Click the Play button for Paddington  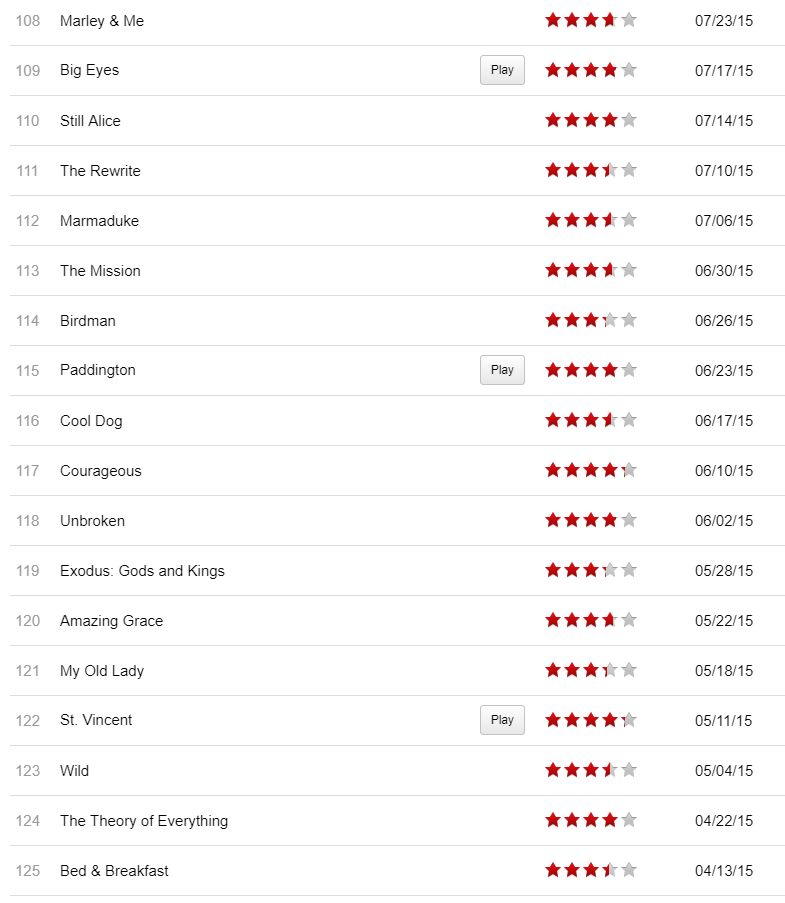point(502,370)
